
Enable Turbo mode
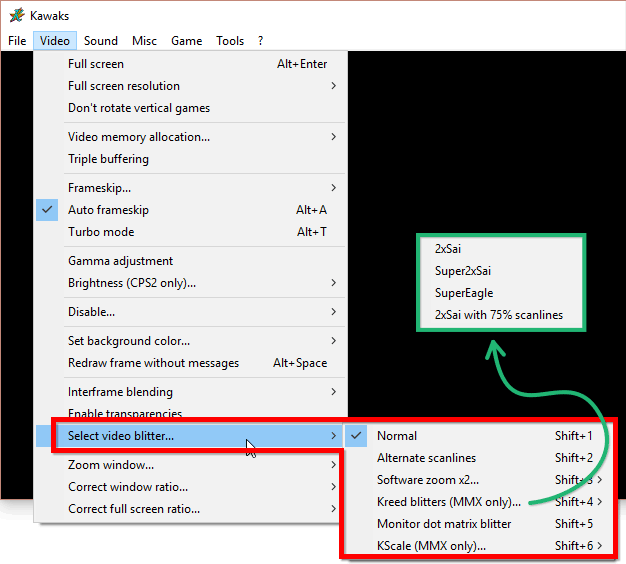(101, 232)
